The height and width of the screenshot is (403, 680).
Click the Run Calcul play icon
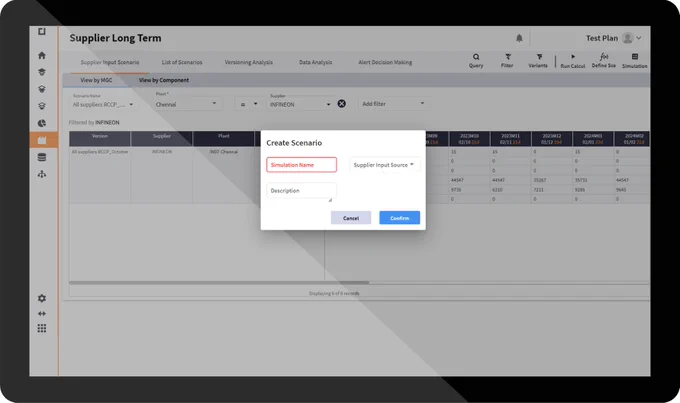(572, 60)
